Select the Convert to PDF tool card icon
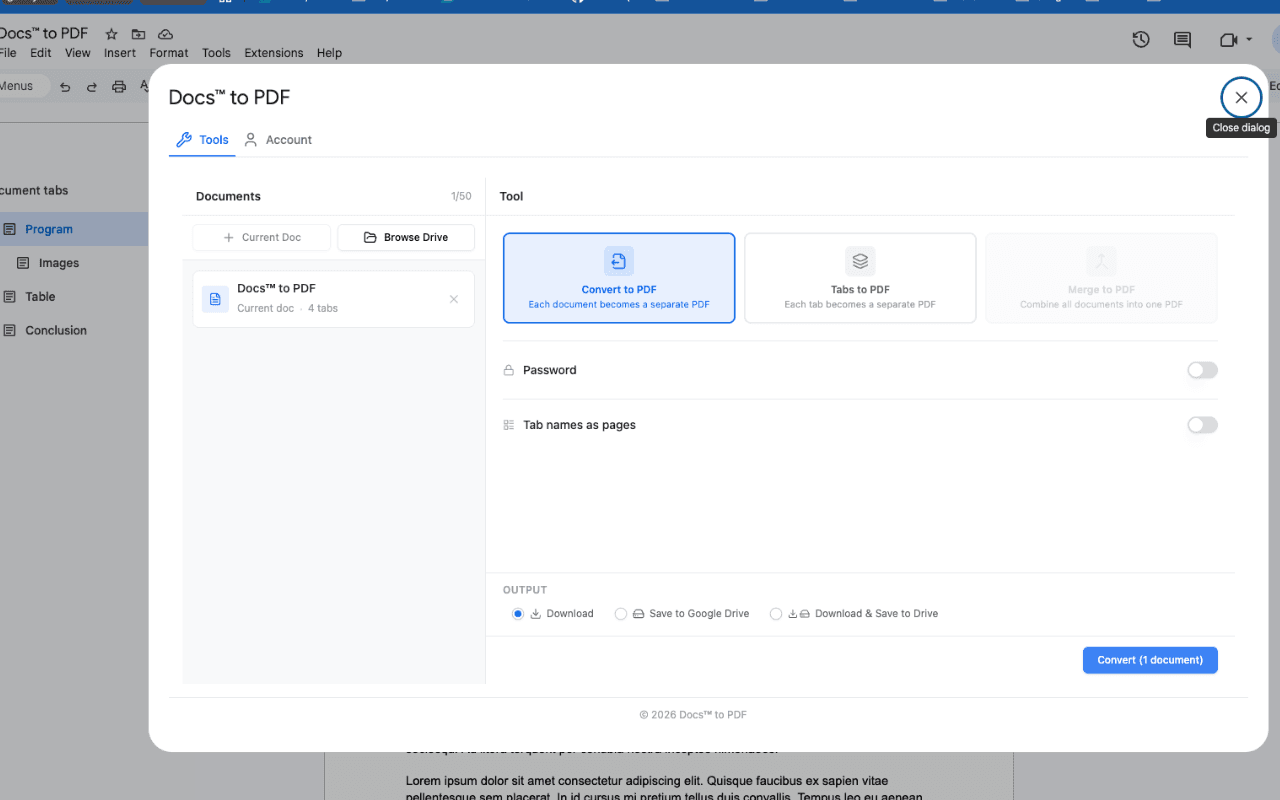Viewport: 1280px width, 800px height. 618,261
